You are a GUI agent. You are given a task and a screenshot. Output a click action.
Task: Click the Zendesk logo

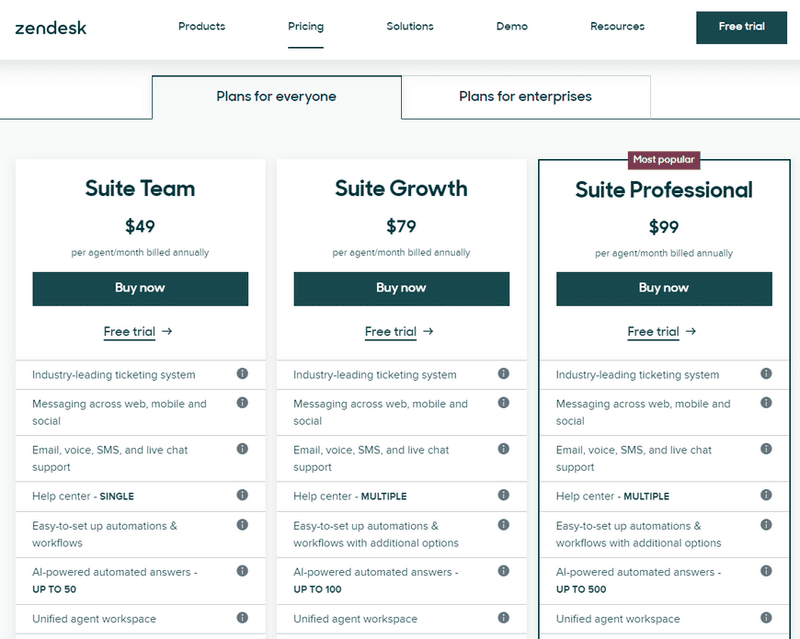(x=53, y=28)
